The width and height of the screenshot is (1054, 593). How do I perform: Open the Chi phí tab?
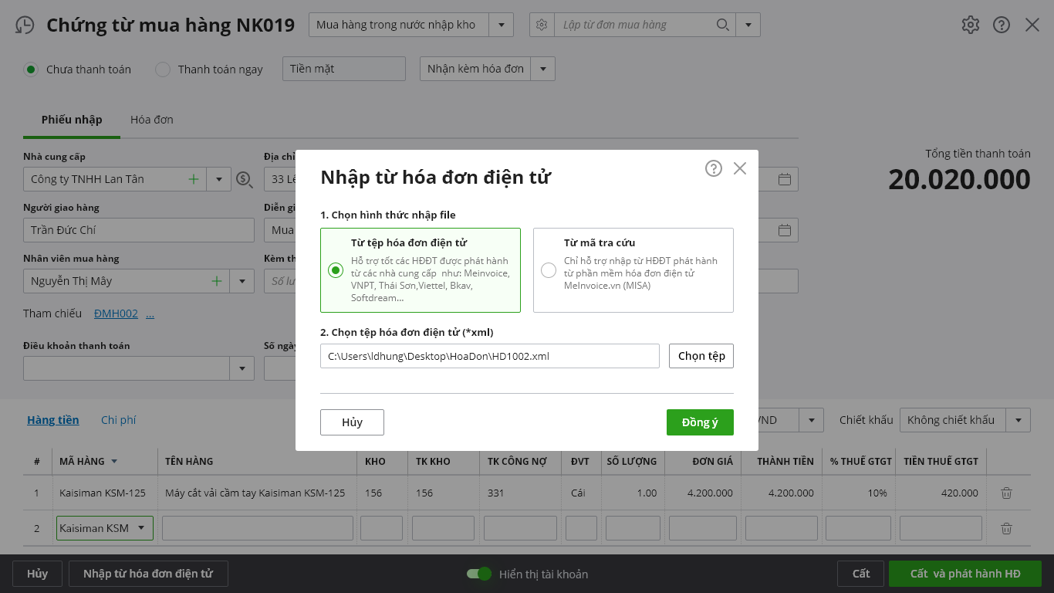[x=118, y=420]
